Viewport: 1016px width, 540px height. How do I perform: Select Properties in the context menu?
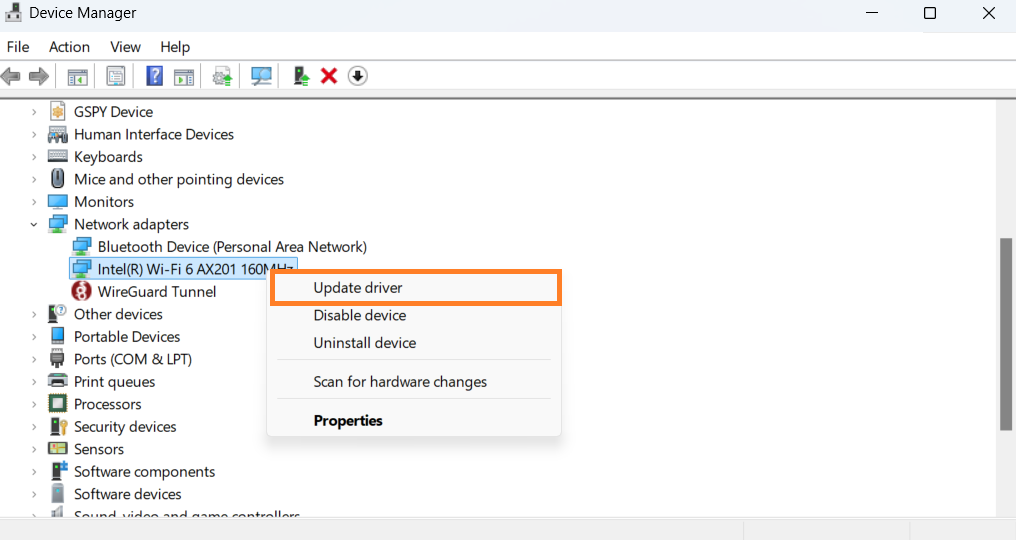pos(415,420)
